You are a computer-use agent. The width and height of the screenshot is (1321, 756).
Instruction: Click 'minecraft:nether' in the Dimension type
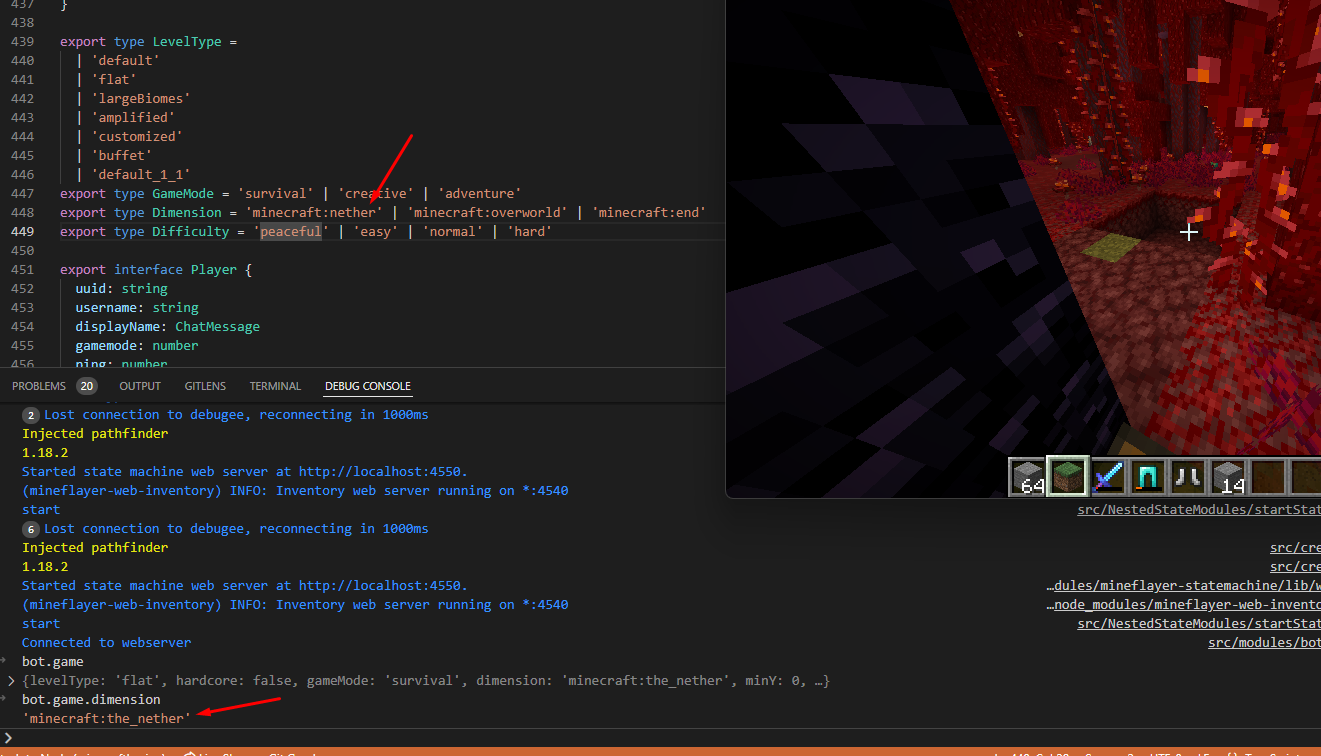coord(314,213)
